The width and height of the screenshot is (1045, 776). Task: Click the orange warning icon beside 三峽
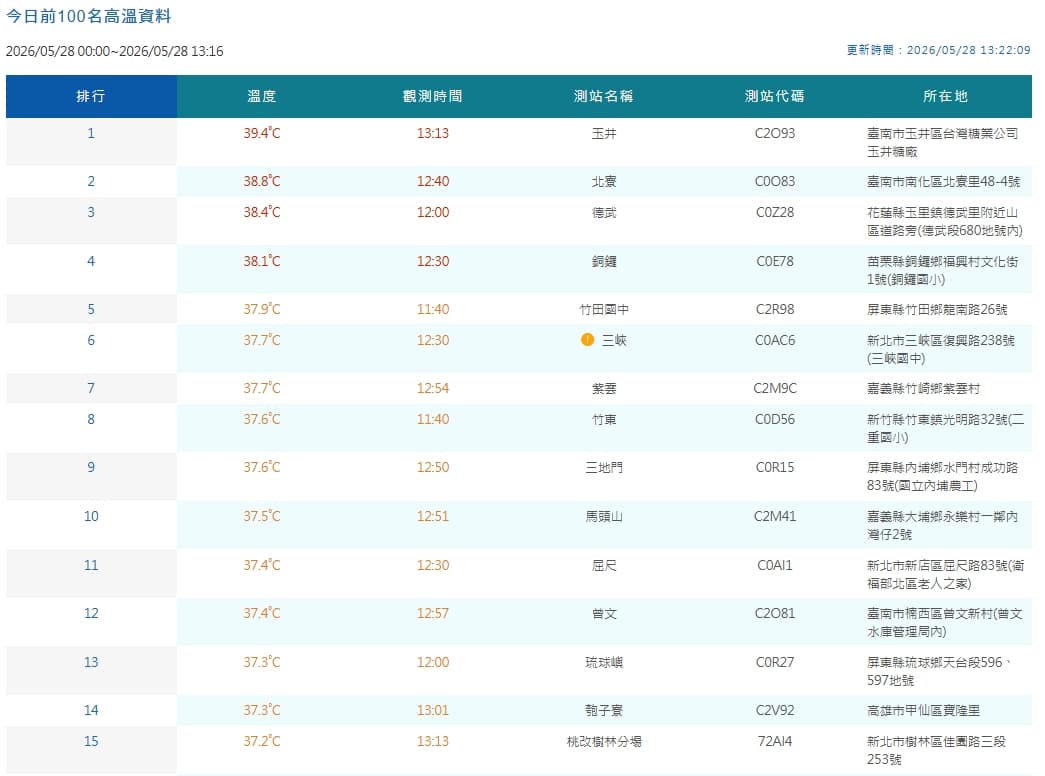pyautogui.click(x=587, y=340)
